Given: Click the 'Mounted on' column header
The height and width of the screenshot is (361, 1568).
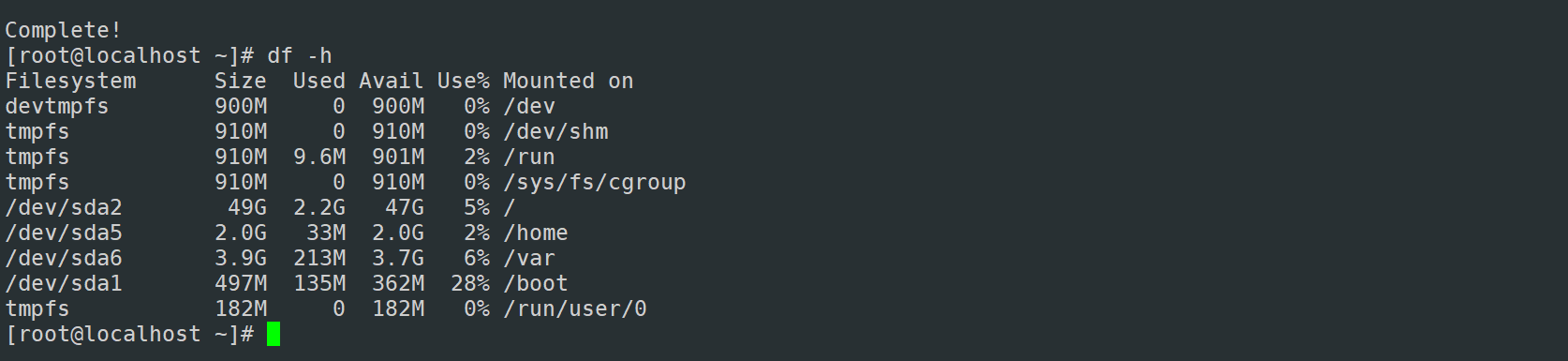Looking at the screenshot, I should pos(569,81).
